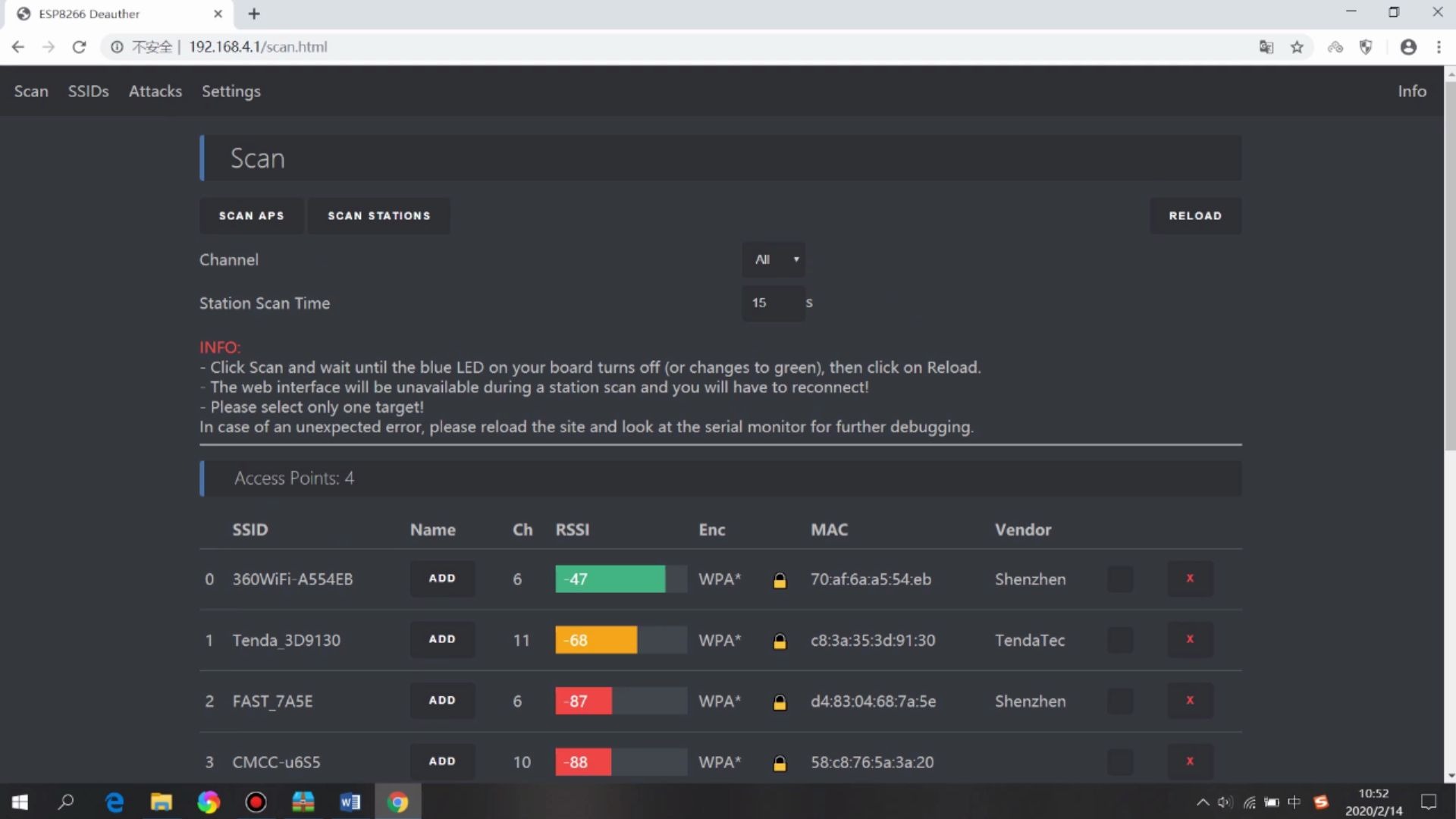This screenshot has height=819, width=1456.
Task: Click the SCAN STATIONS button
Action: pyautogui.click(x=379, y=216)
